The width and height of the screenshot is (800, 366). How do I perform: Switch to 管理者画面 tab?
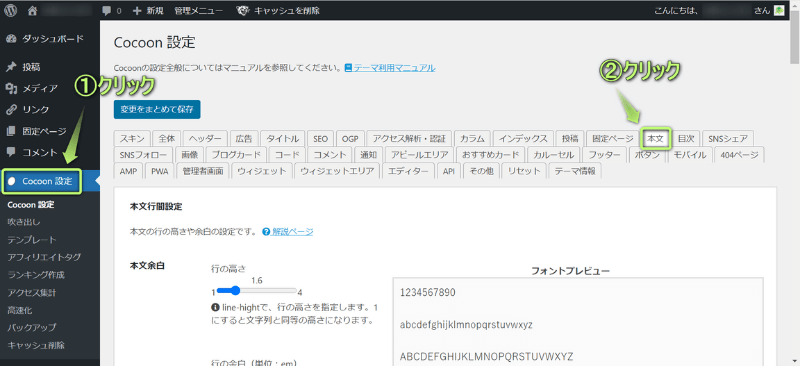(203, 172)
